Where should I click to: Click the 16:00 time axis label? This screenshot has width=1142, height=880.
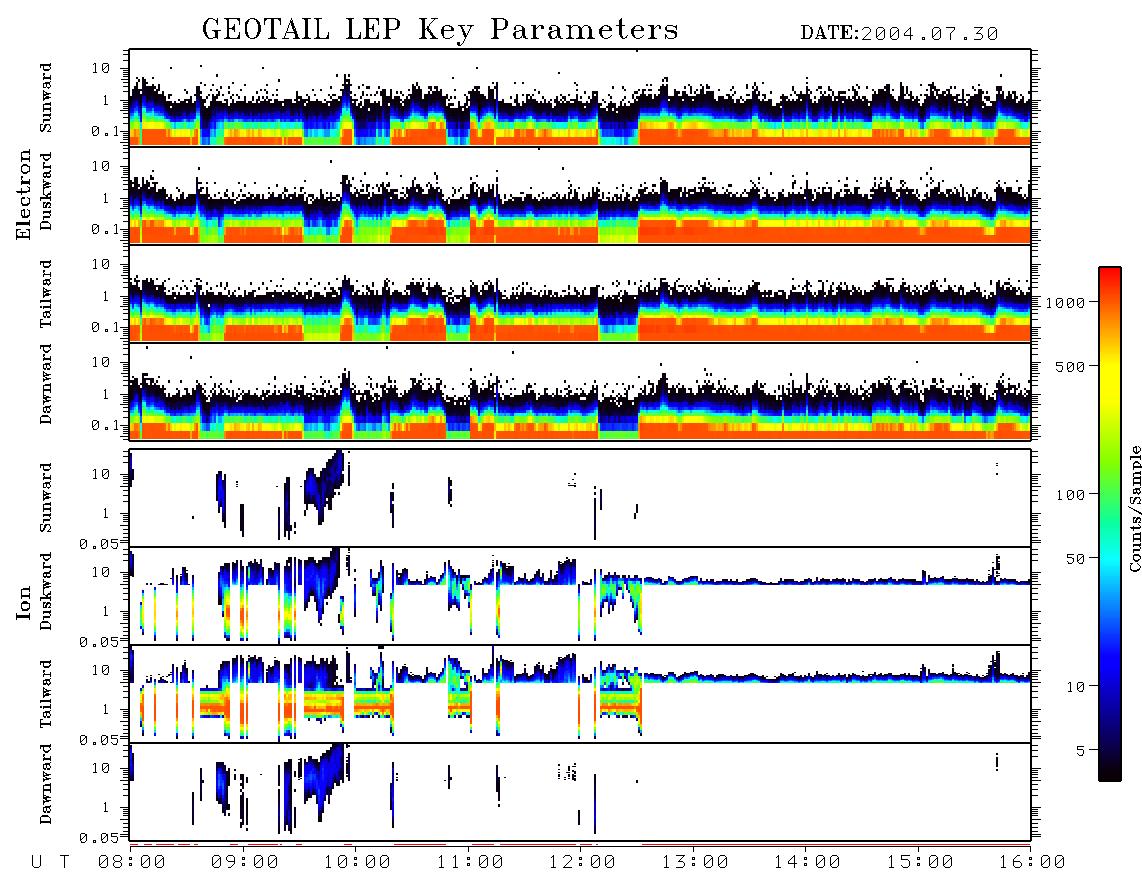pos(1032,863)
